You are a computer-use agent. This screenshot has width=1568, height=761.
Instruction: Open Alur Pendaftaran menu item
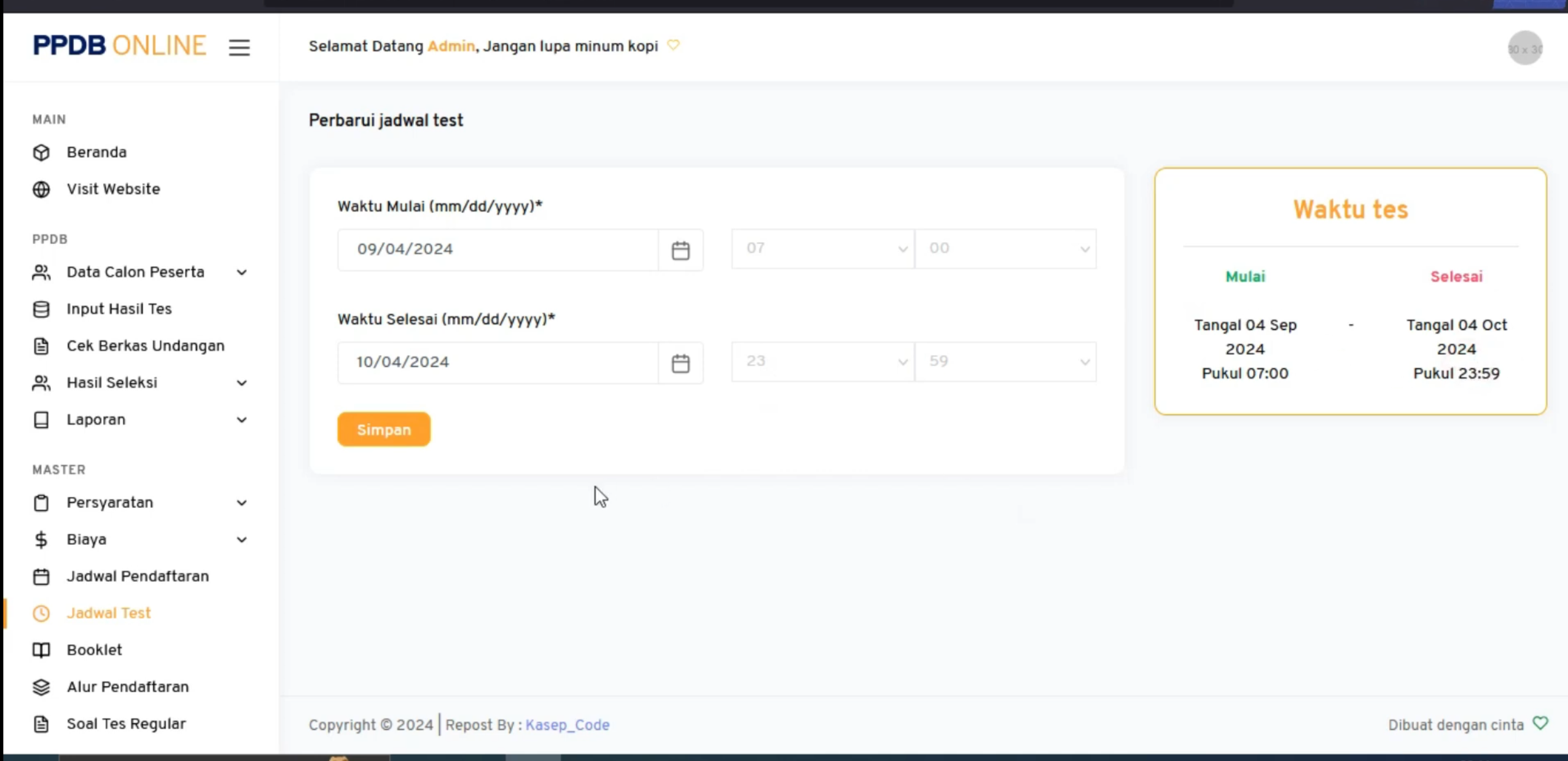(x=128, y=687)
